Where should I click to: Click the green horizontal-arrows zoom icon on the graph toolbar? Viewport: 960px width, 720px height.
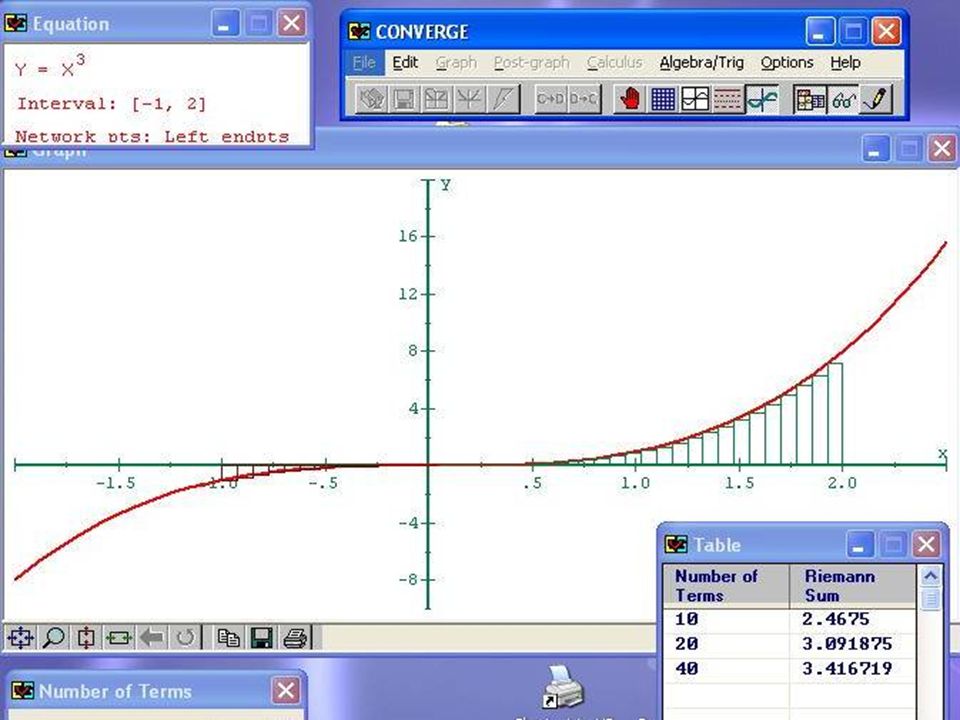pos(119,637)
